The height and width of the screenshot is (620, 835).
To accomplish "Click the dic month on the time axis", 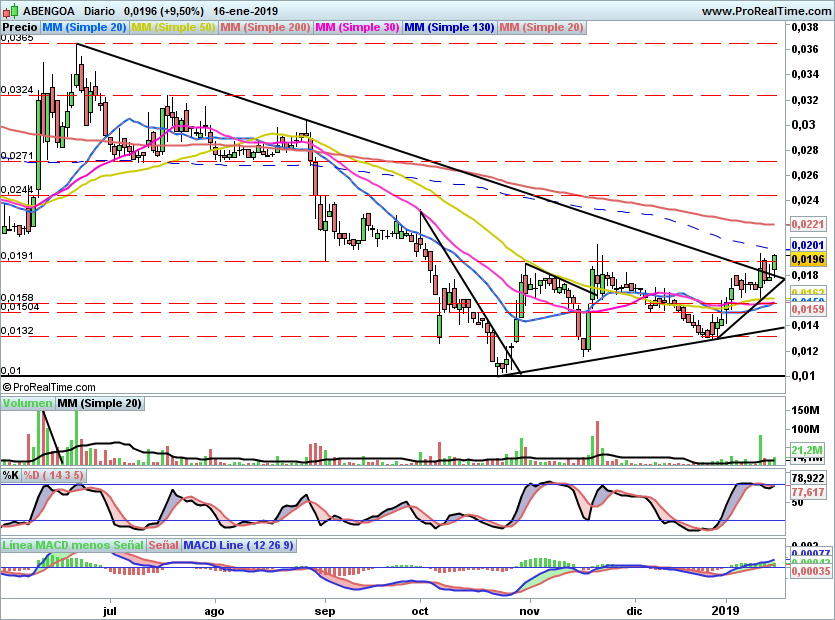I will tap(634, 611).
